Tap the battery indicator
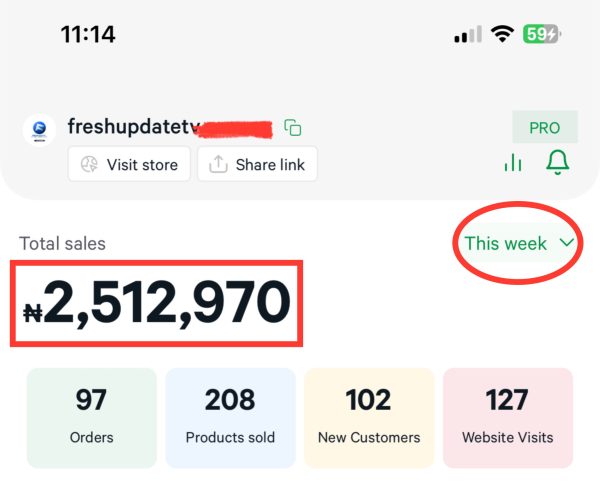The width and height of the screenshot is (600, 502). tap(543, 34)
